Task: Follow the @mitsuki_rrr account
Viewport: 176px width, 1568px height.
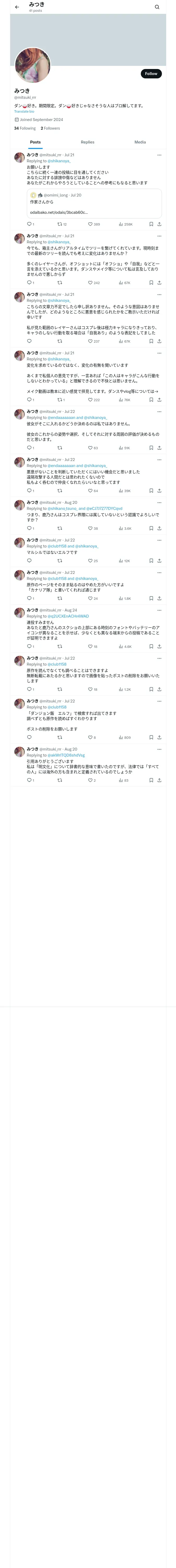Action: click(151, 74)
